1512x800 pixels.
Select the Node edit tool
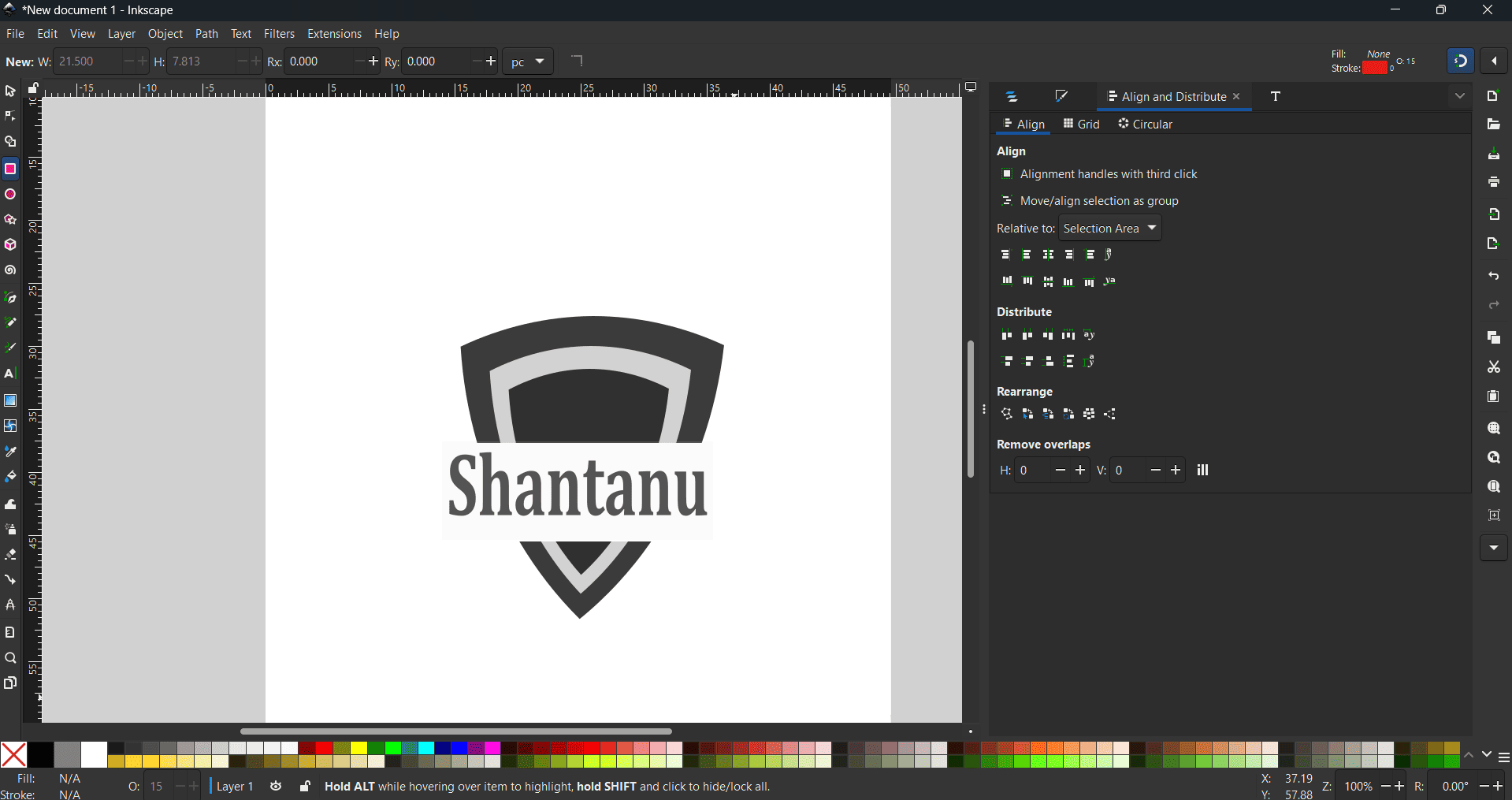pos(10,117)
